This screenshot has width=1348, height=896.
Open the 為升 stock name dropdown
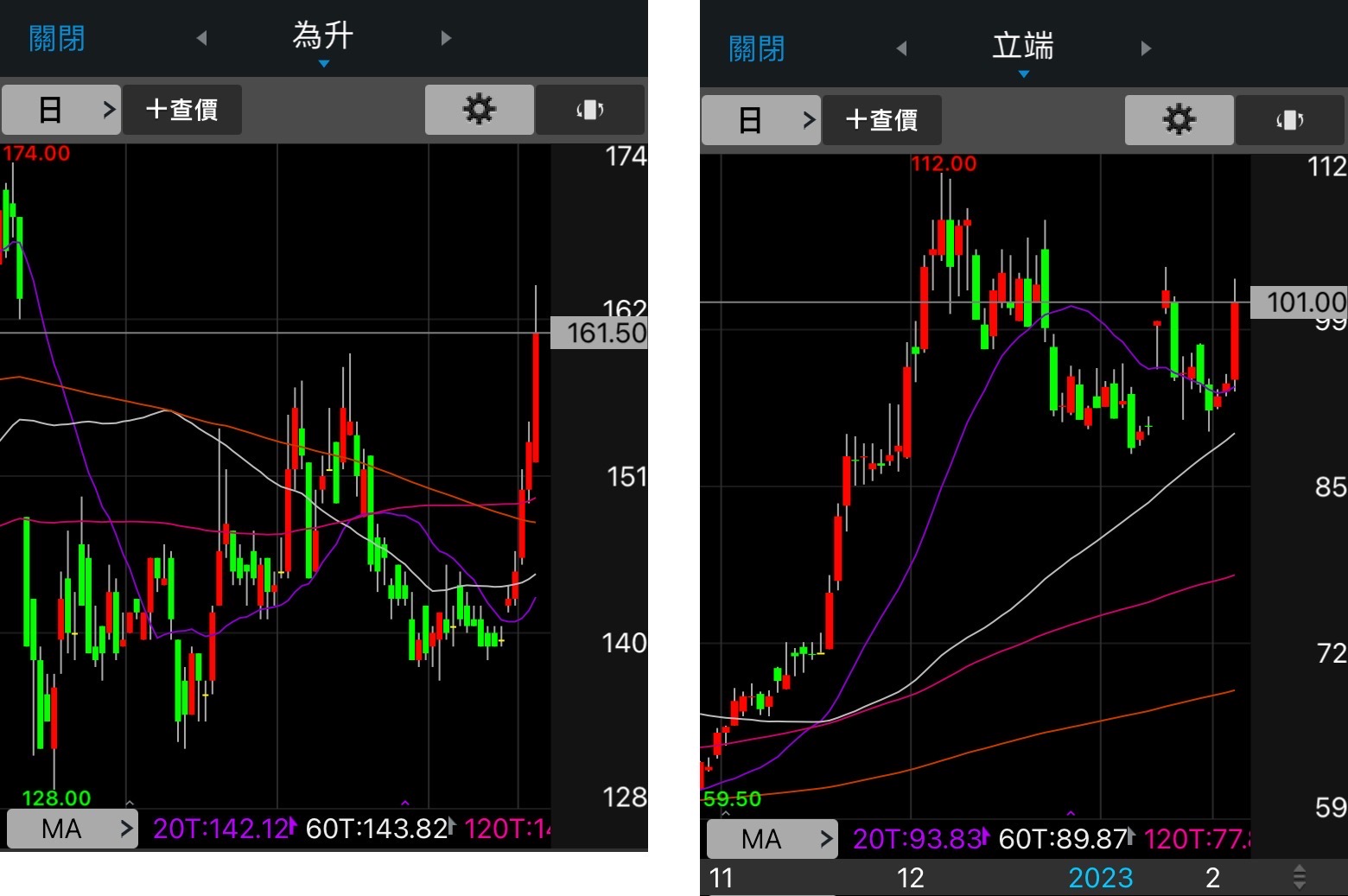[x=323, y=41]
